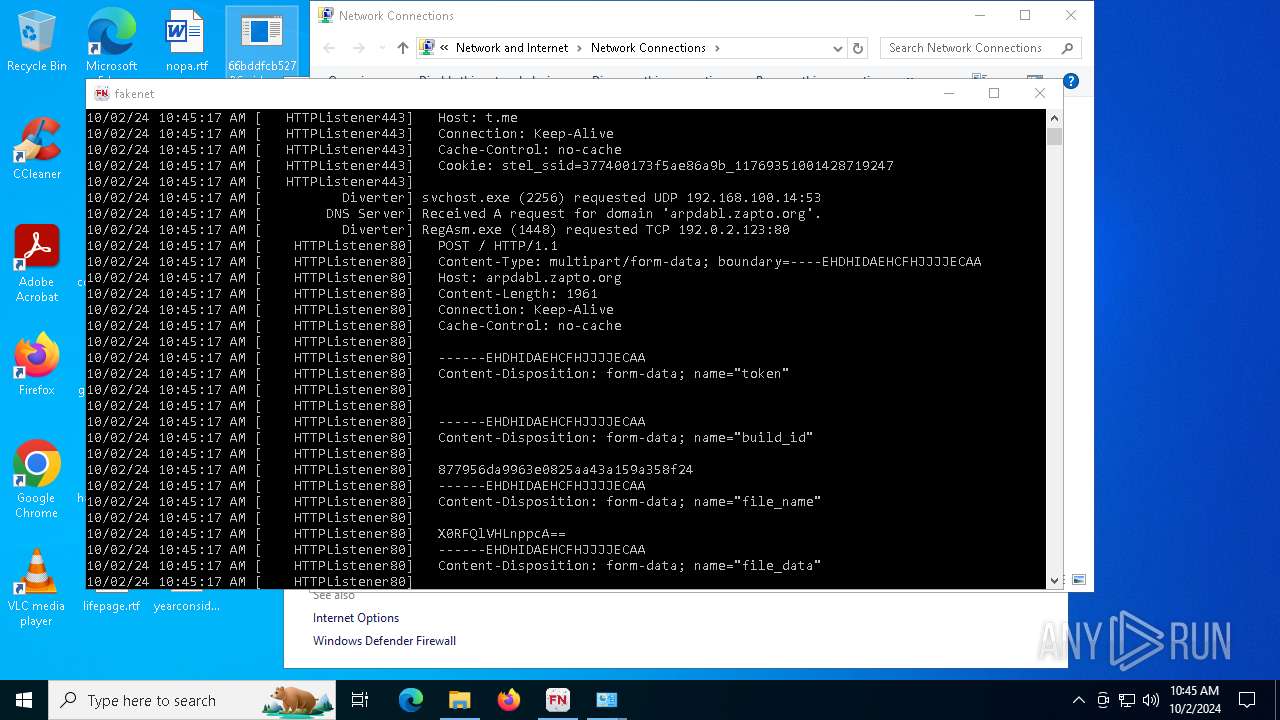
Task: Open Firefox from the taskbar
Action: click(509, 700)
